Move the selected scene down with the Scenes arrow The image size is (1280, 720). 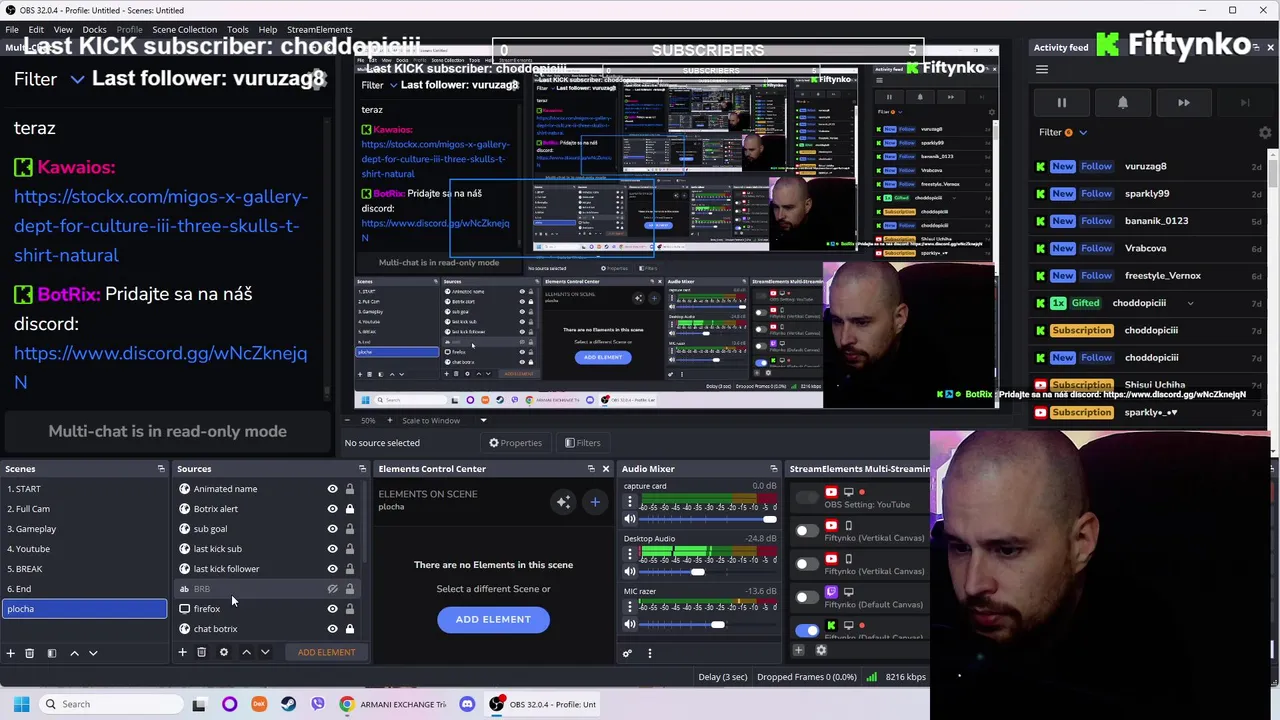coord(93,653)
